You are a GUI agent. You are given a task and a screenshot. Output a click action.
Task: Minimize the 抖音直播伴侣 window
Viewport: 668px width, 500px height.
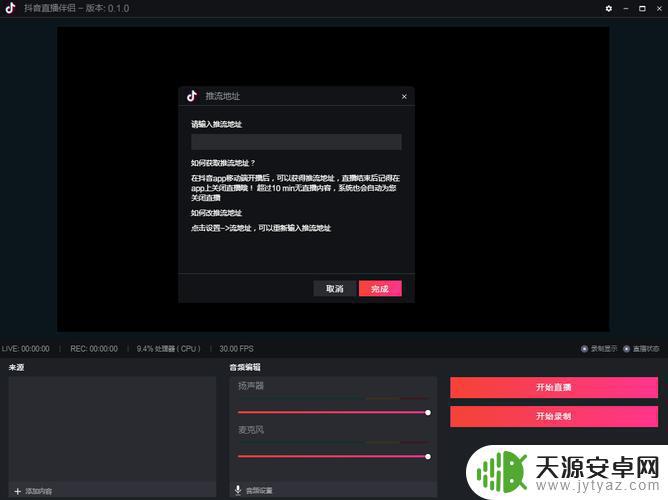pos(626,9)
